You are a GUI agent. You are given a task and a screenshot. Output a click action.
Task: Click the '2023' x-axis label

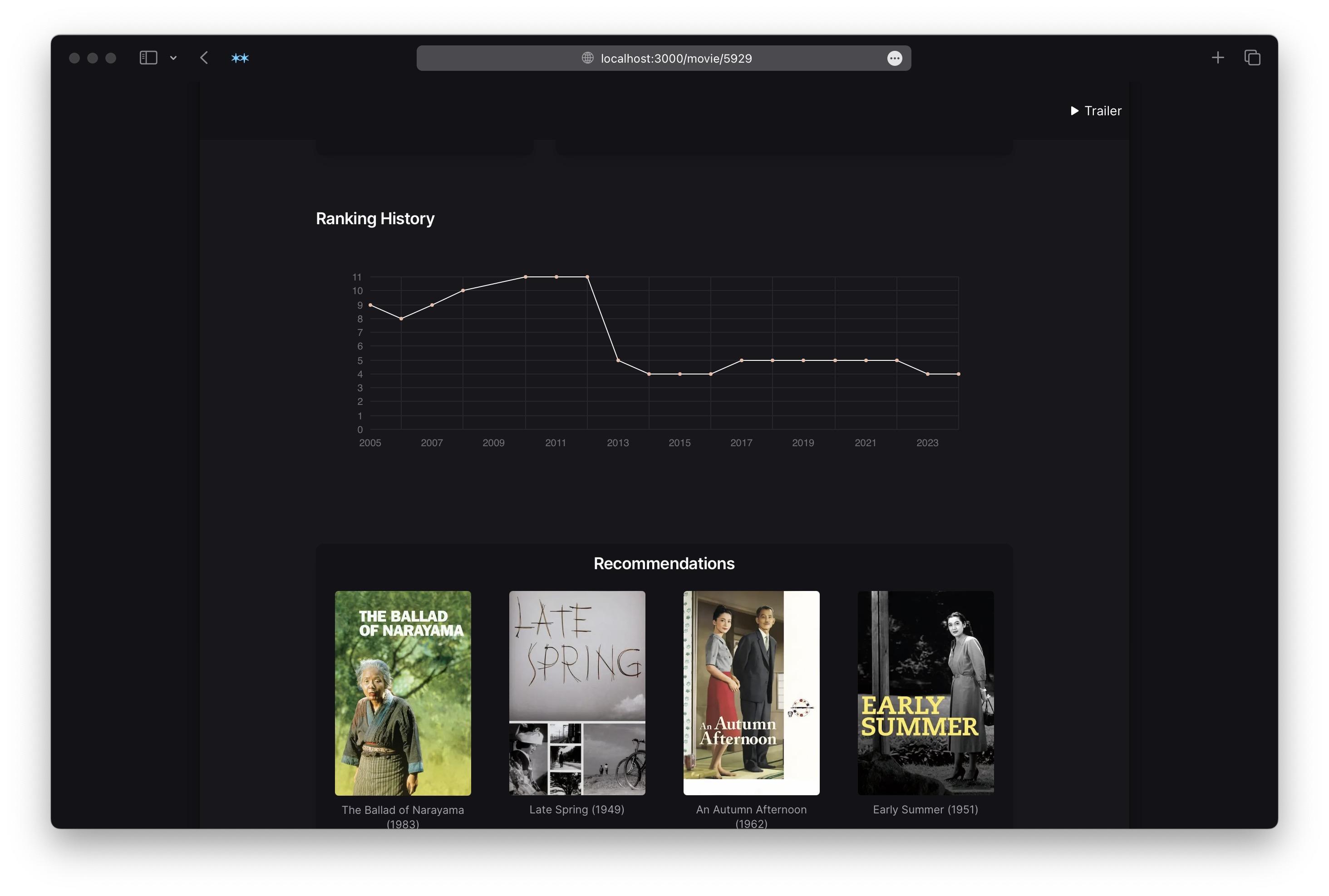coord(927,443)
